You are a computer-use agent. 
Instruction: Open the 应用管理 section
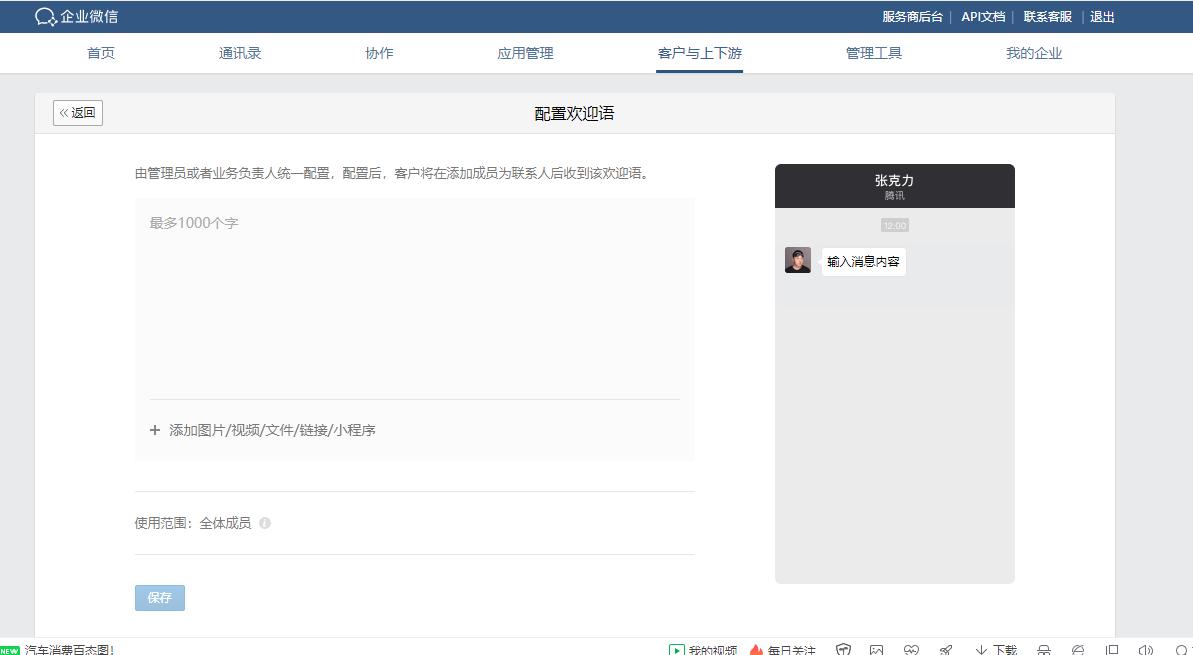coord(524,53)
